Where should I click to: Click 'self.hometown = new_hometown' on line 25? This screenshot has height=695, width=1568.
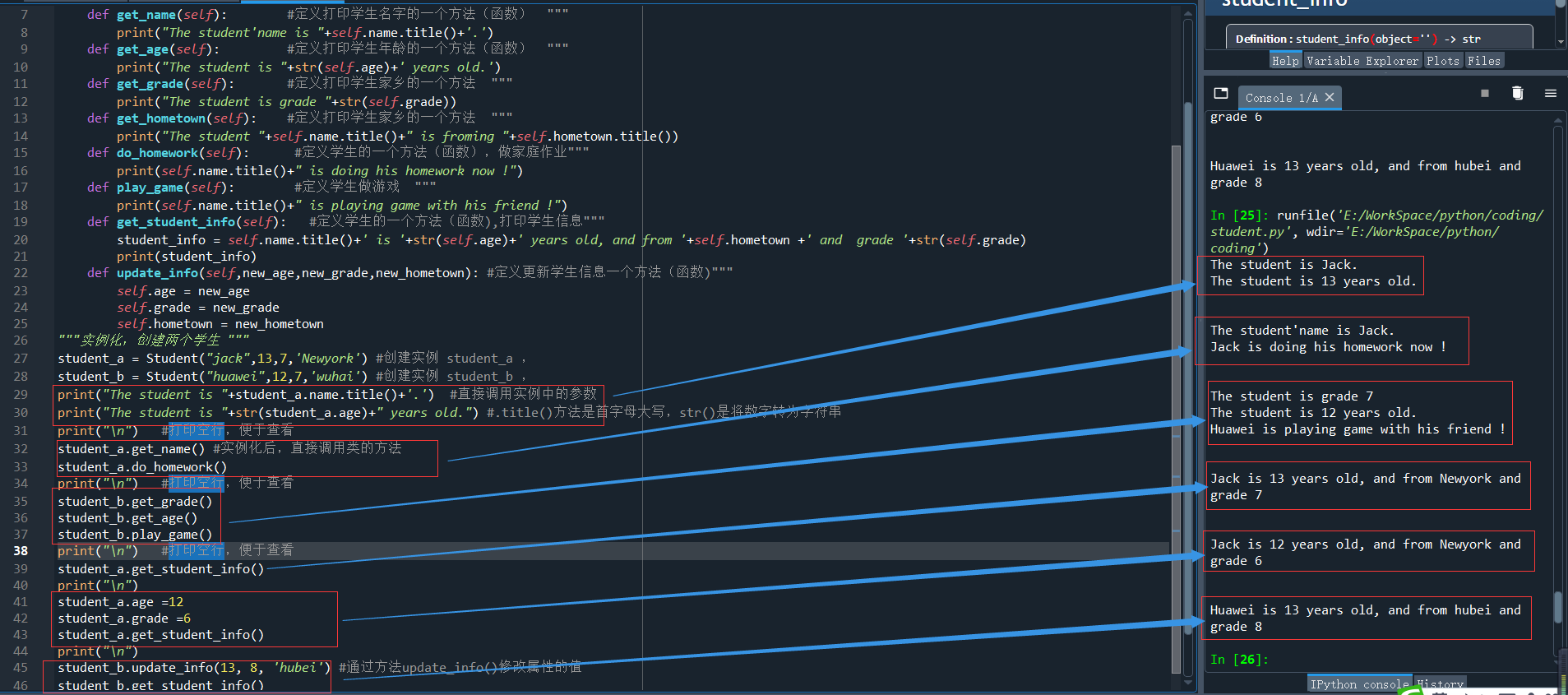pyautogui.click(x=220, y=324)
